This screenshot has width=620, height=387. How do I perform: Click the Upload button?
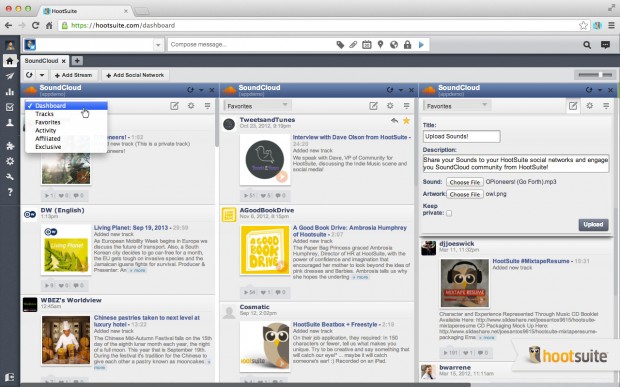pos(593,225)
